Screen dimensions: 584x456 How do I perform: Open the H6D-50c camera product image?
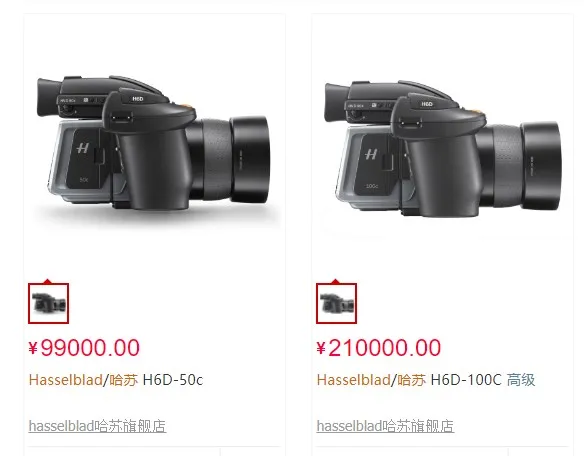click(154, 143)
